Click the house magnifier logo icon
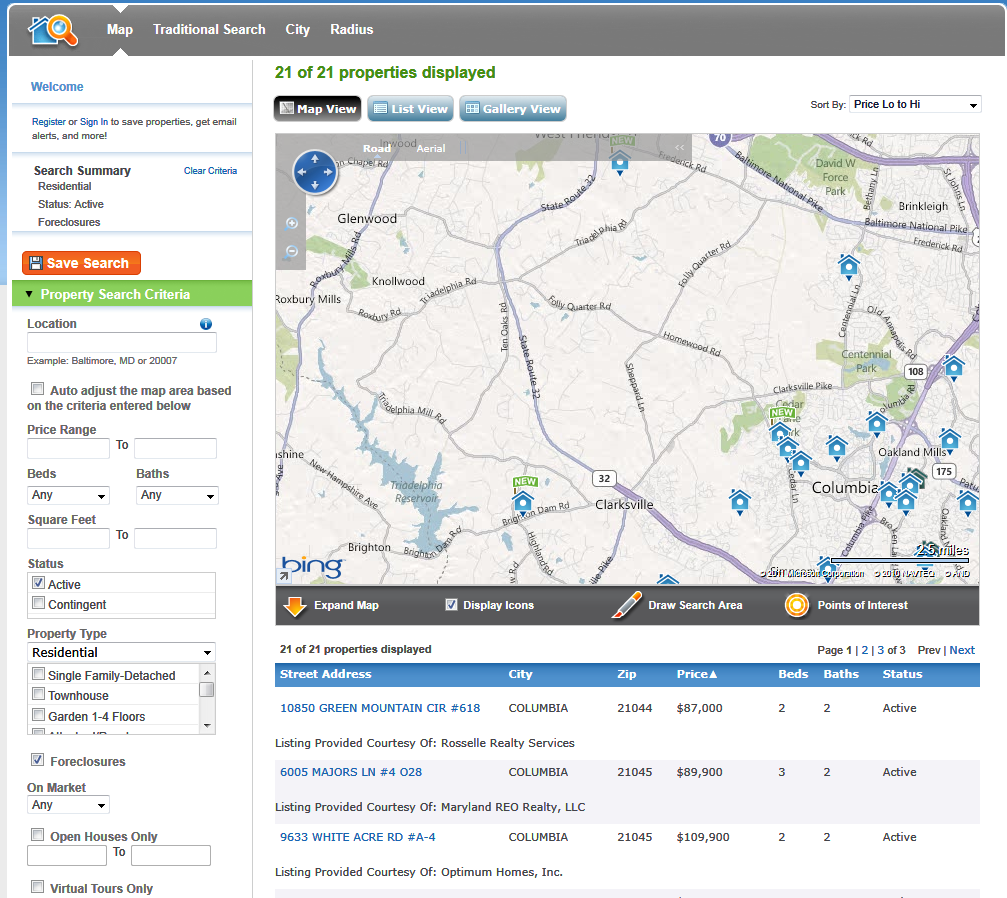 tap(52, 30)
